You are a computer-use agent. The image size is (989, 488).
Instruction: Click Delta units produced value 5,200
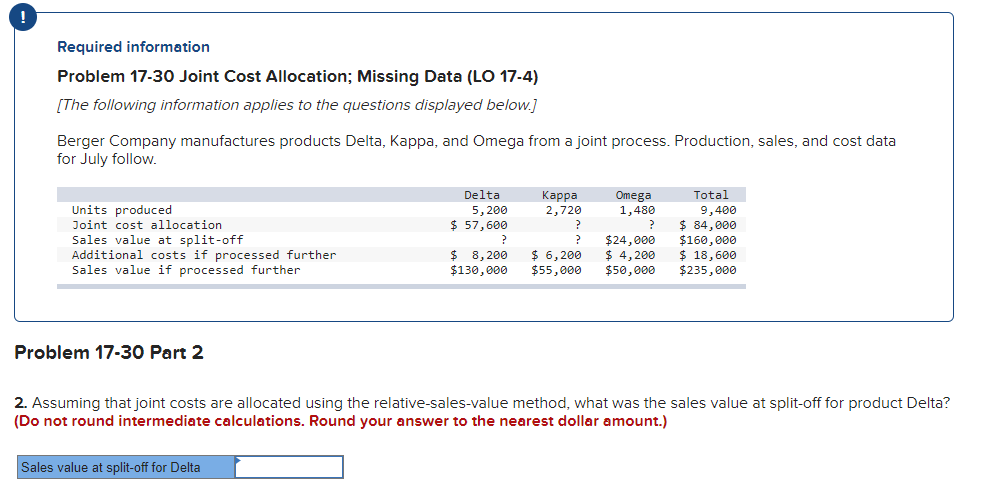point(489,210)
